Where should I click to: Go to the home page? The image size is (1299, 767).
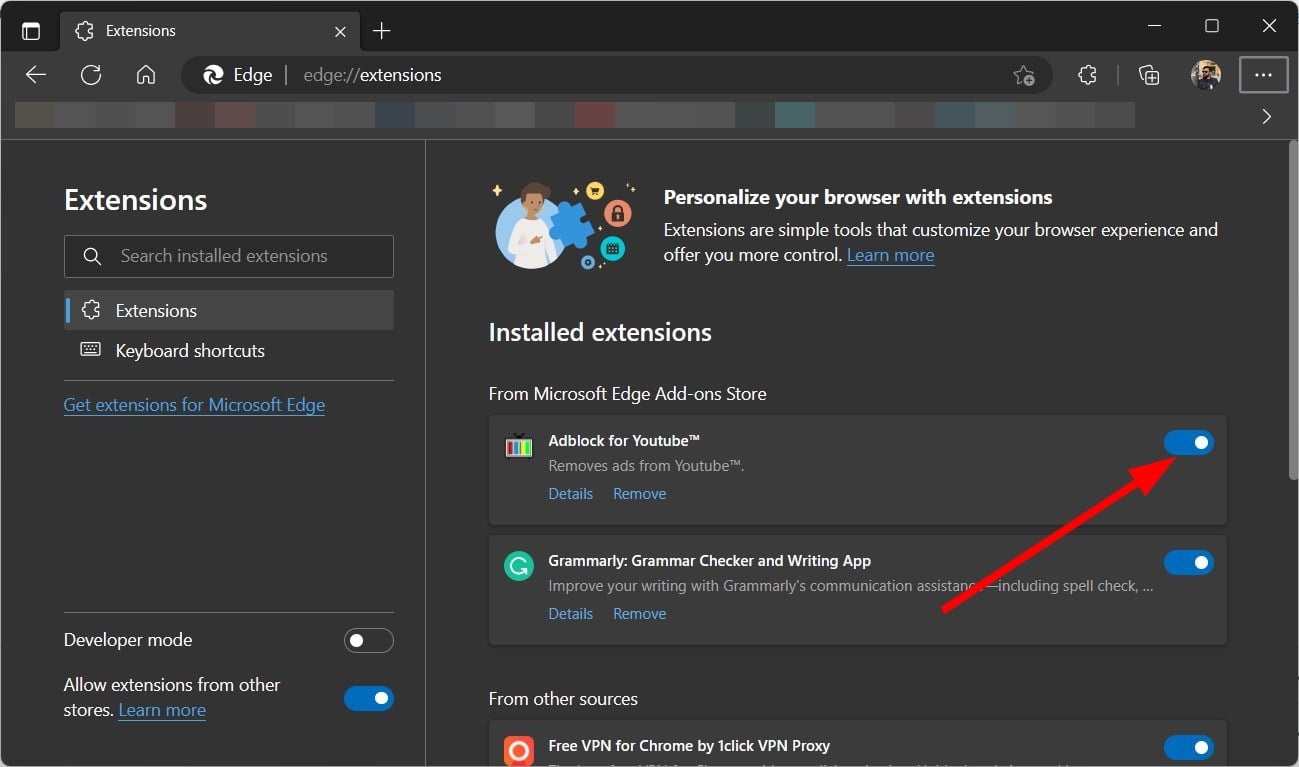(x=146, y=75)
